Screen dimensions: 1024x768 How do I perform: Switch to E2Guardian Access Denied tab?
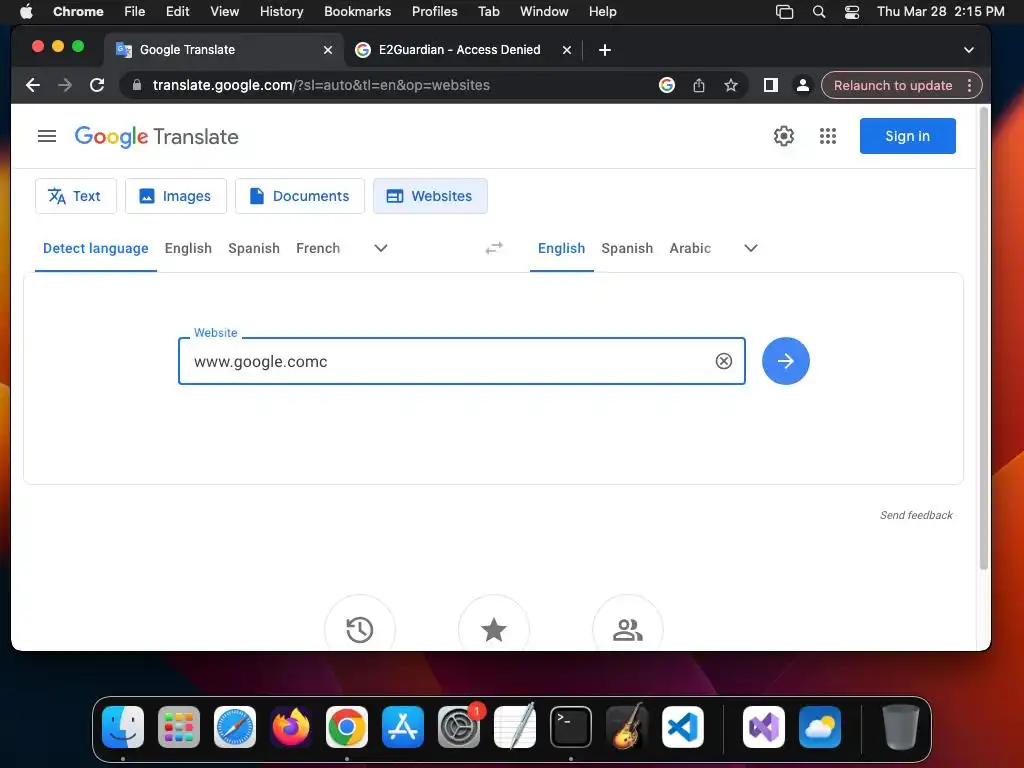460,50
